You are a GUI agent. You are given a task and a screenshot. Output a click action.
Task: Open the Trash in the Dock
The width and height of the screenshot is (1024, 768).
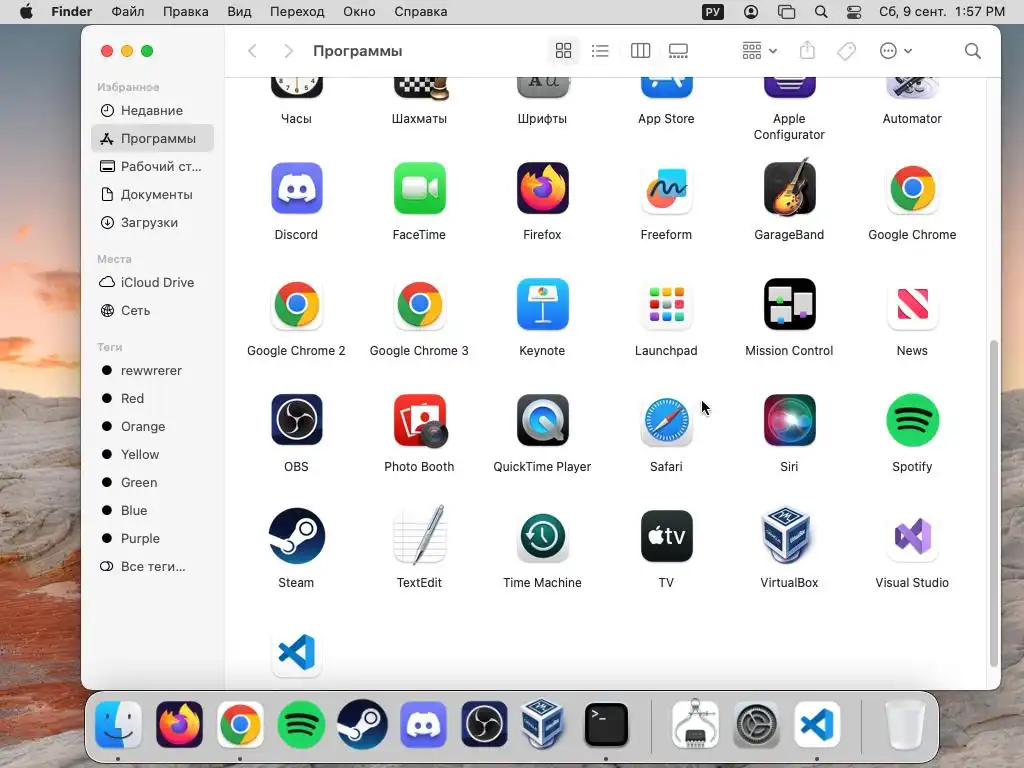point(905,724)
